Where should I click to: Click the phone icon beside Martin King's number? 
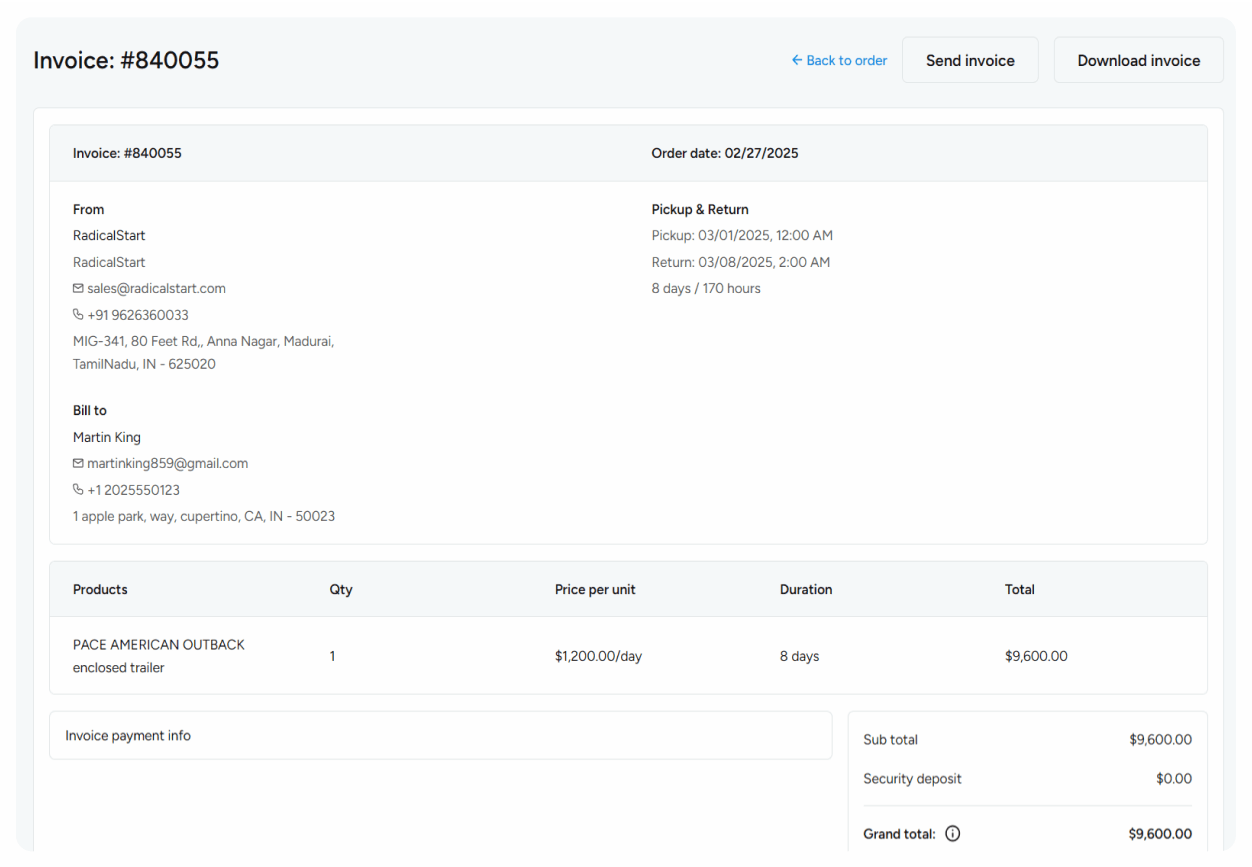77,489
